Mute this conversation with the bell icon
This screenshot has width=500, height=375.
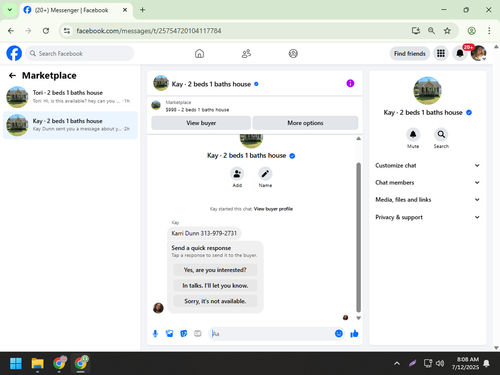pos(413,134)
